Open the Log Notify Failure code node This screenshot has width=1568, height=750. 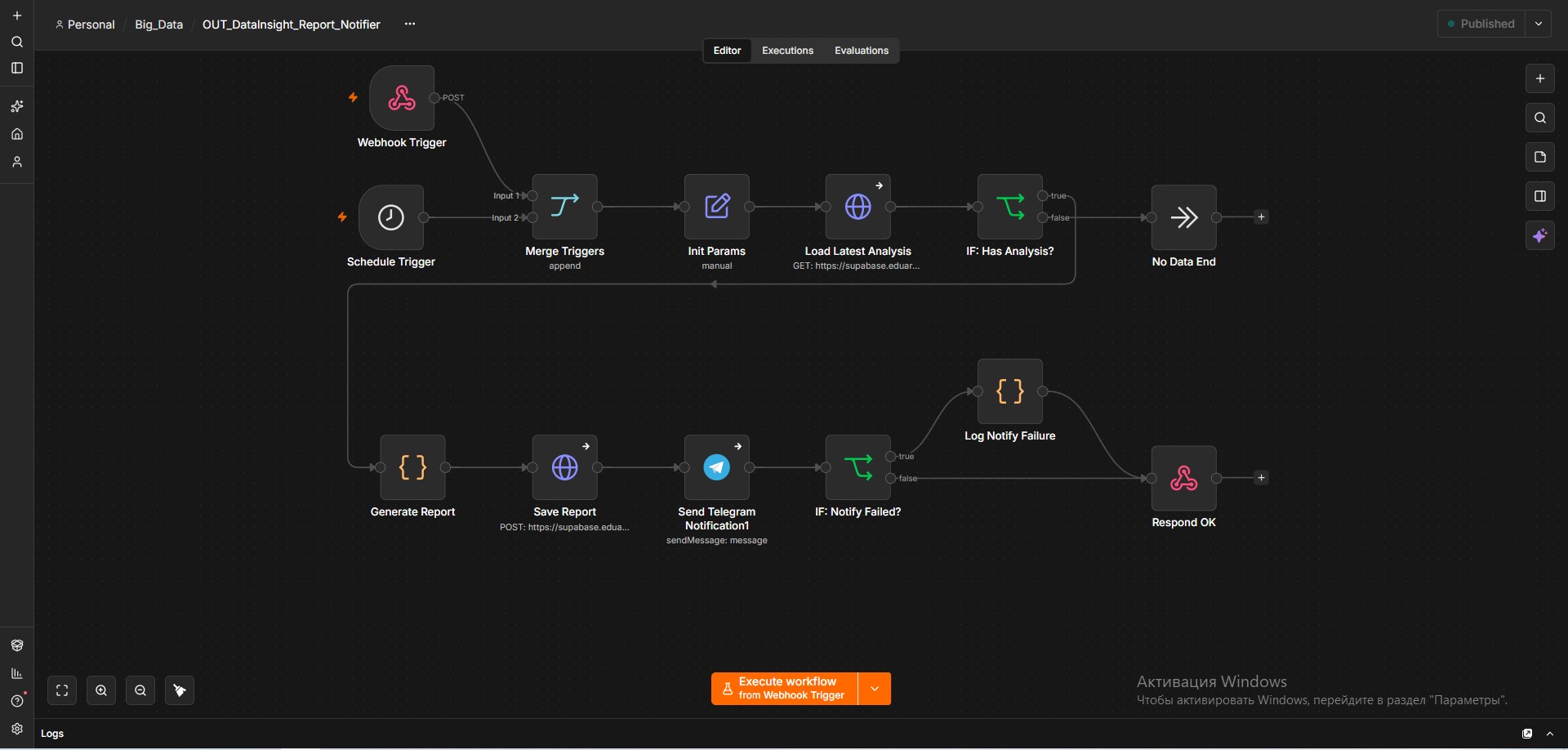[x=1010, y=391]
